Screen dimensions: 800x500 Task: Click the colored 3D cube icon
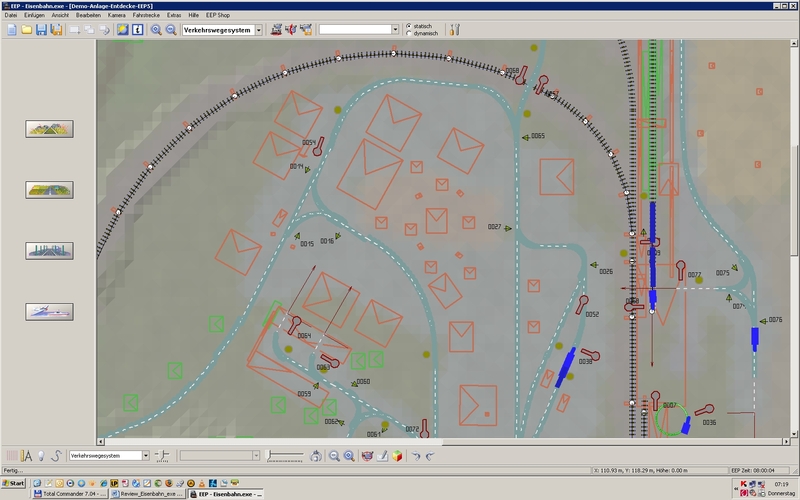click(397, 456)
